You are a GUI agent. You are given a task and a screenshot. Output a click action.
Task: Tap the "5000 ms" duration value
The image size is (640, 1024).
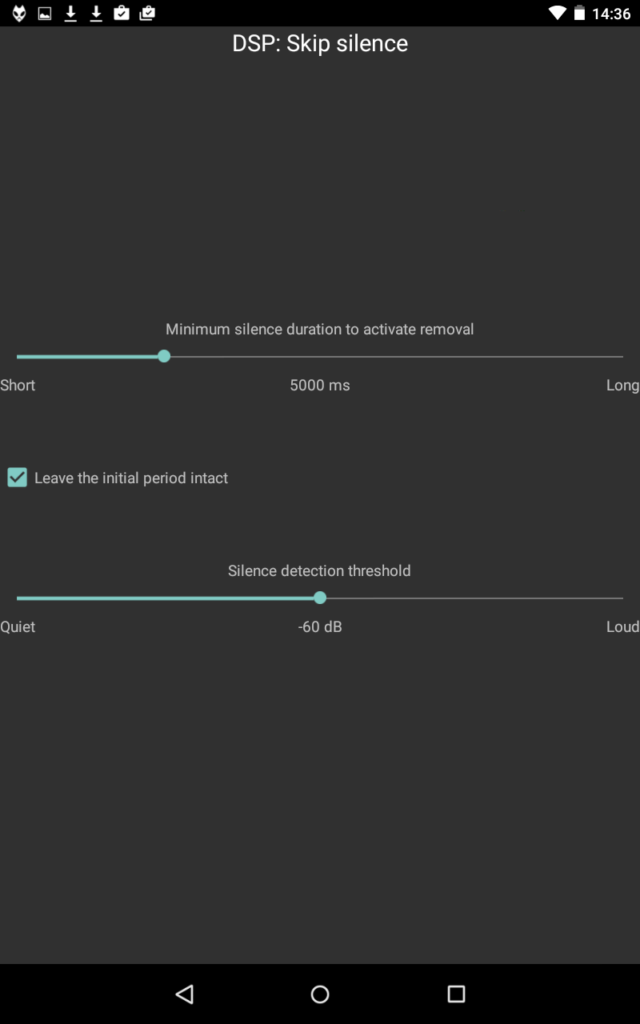click(320, 385)
